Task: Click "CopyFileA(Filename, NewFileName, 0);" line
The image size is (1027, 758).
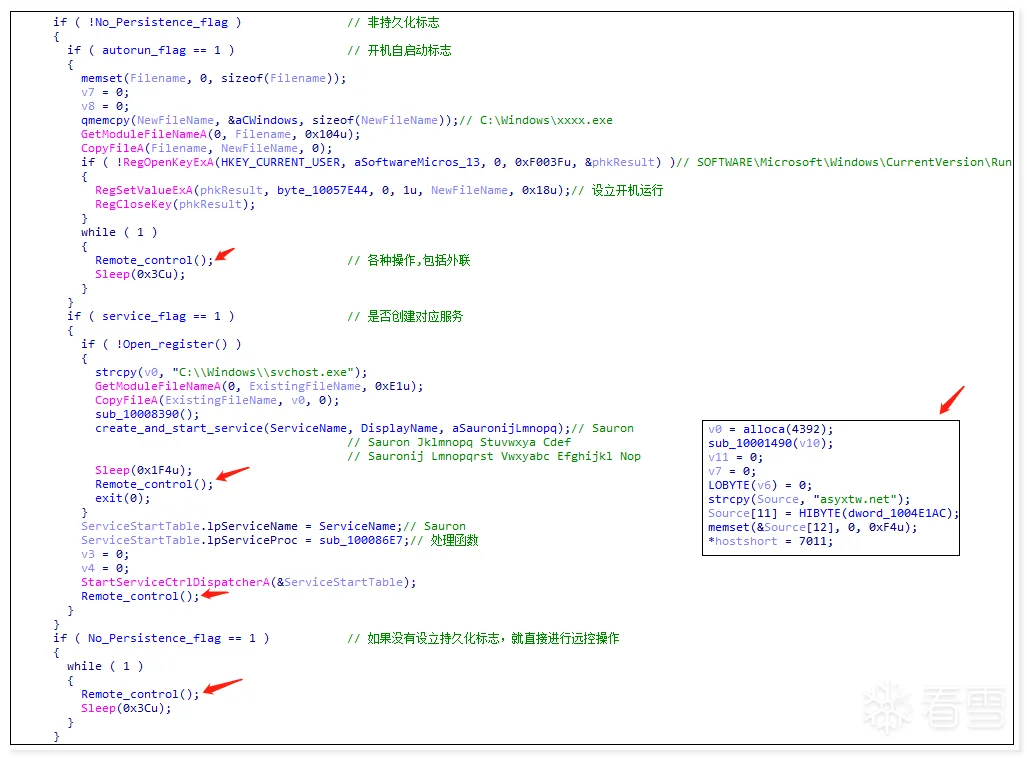Action: (x=206, y=149)
